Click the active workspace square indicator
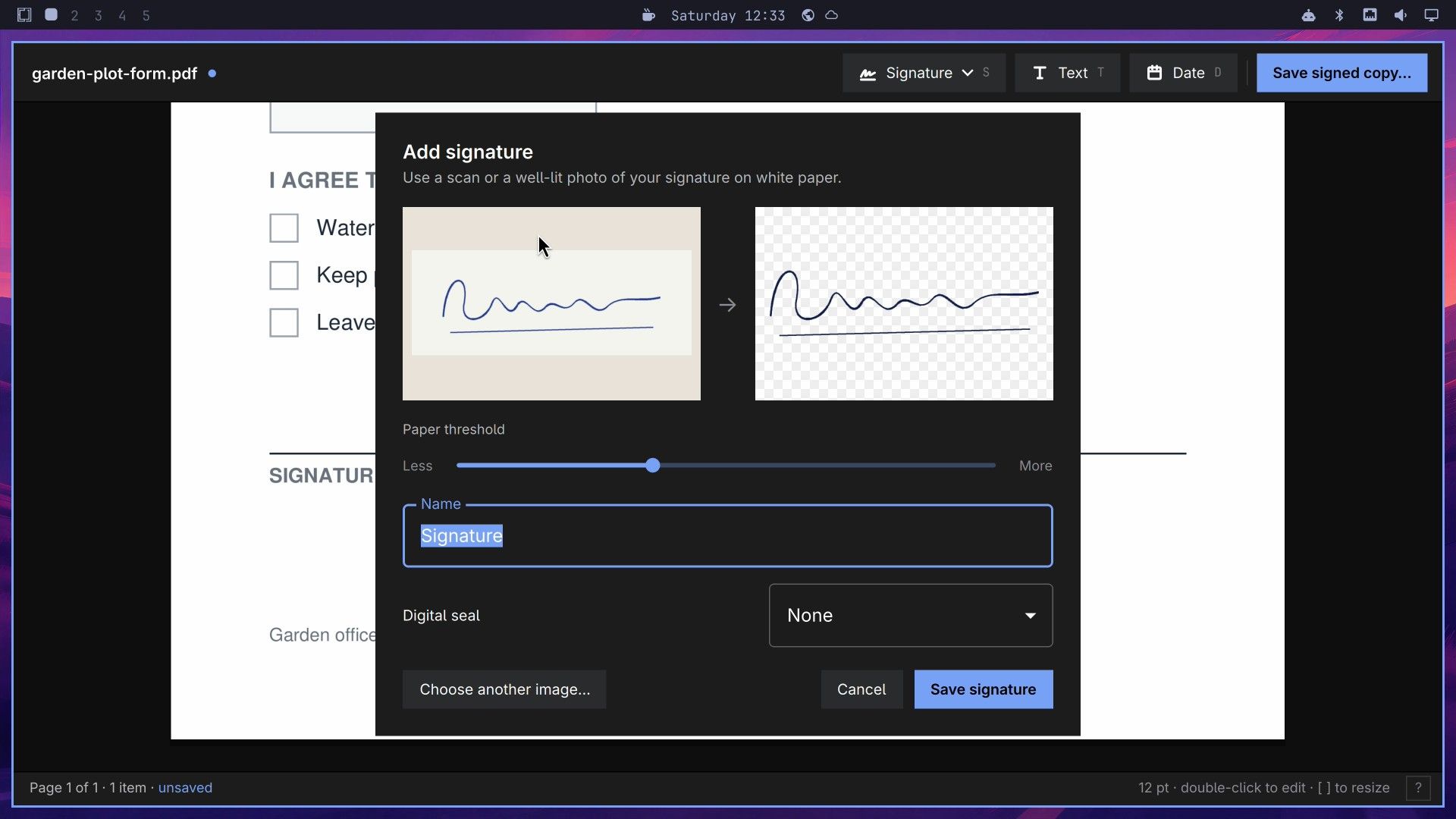 pyautogui.click(x=51, y=14)
